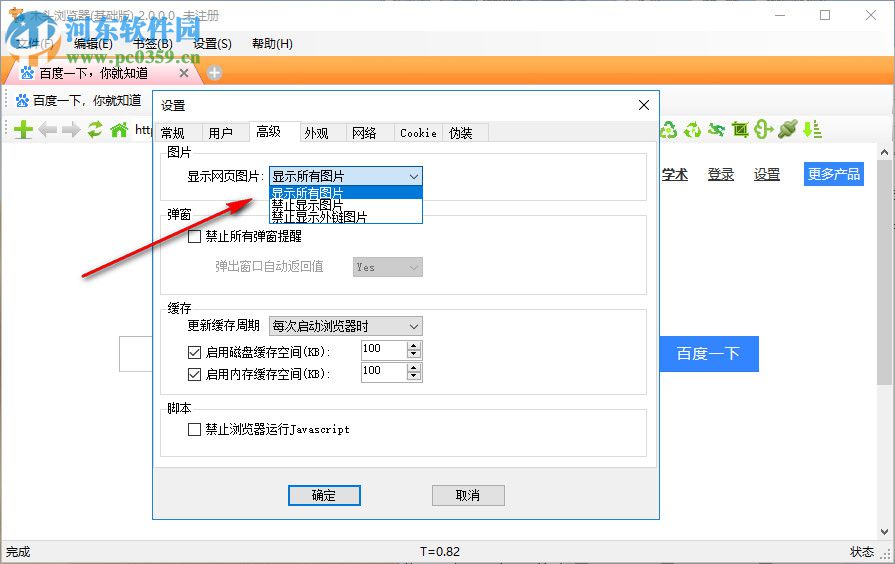
Task: Expand the 弹出窗口自动返回值 Yes dropdown
Action: tap(388, 267)
